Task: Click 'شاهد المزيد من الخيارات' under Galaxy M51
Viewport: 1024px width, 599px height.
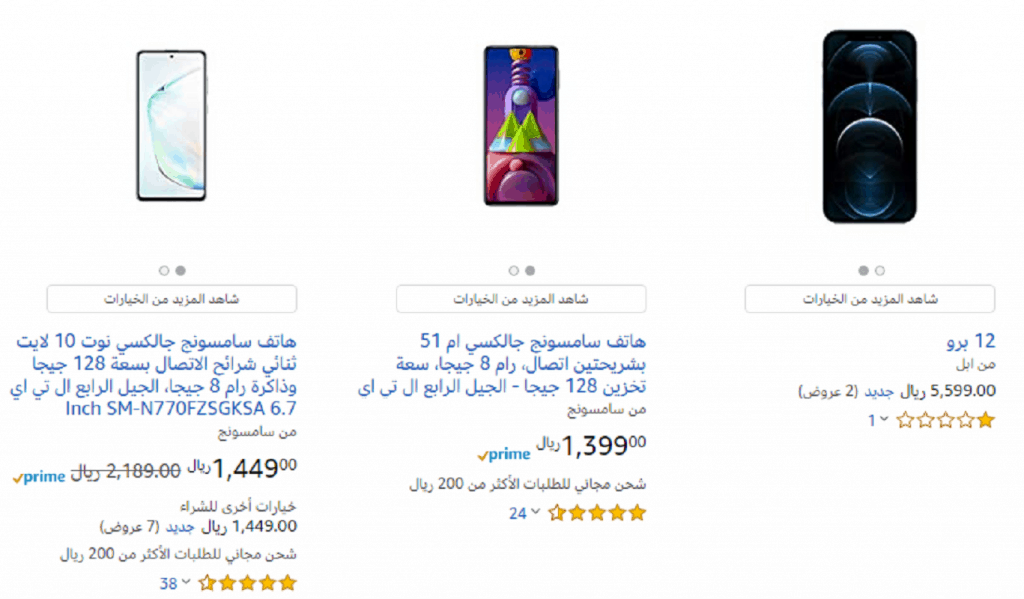Action: click(x=521, y=299)
